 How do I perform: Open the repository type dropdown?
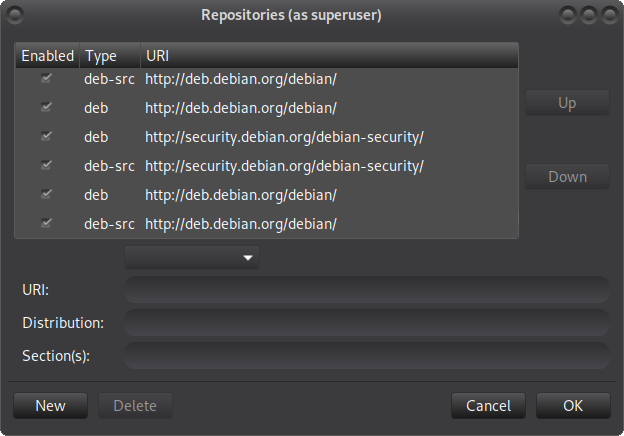pyautogui.click(x=192, y=257)
